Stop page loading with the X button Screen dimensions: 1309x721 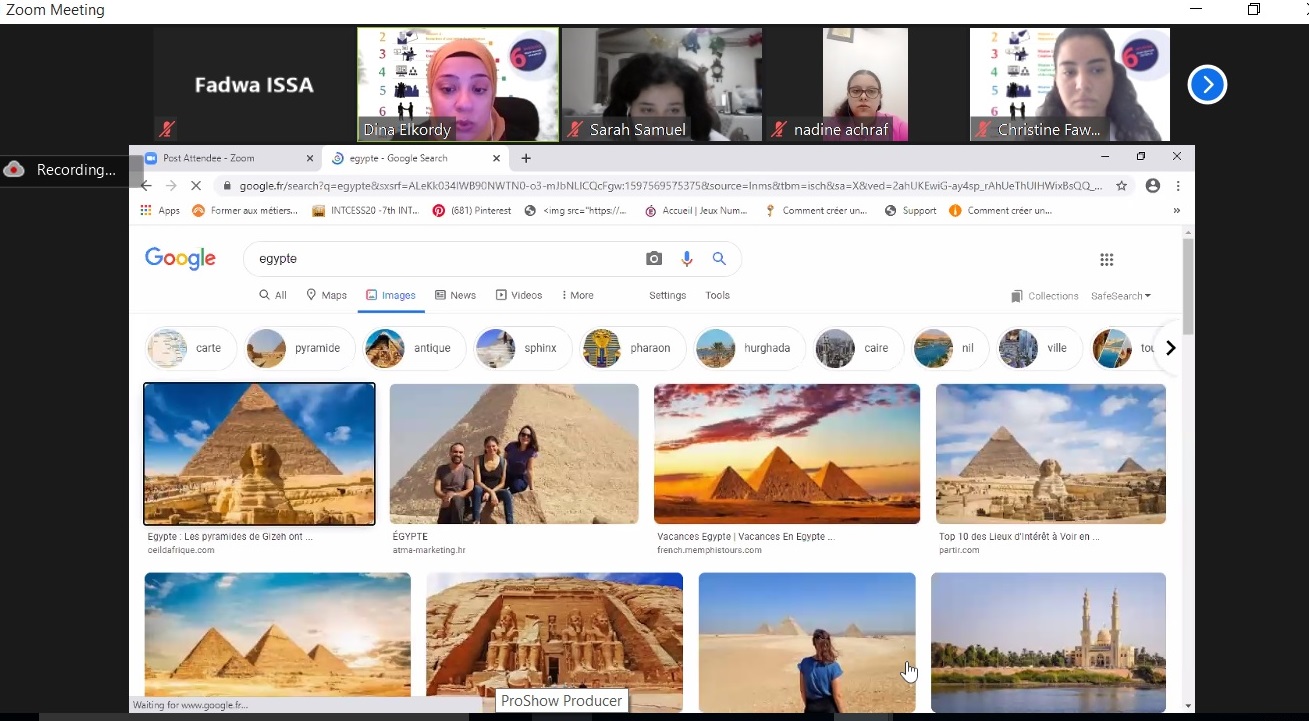(196, 186)
